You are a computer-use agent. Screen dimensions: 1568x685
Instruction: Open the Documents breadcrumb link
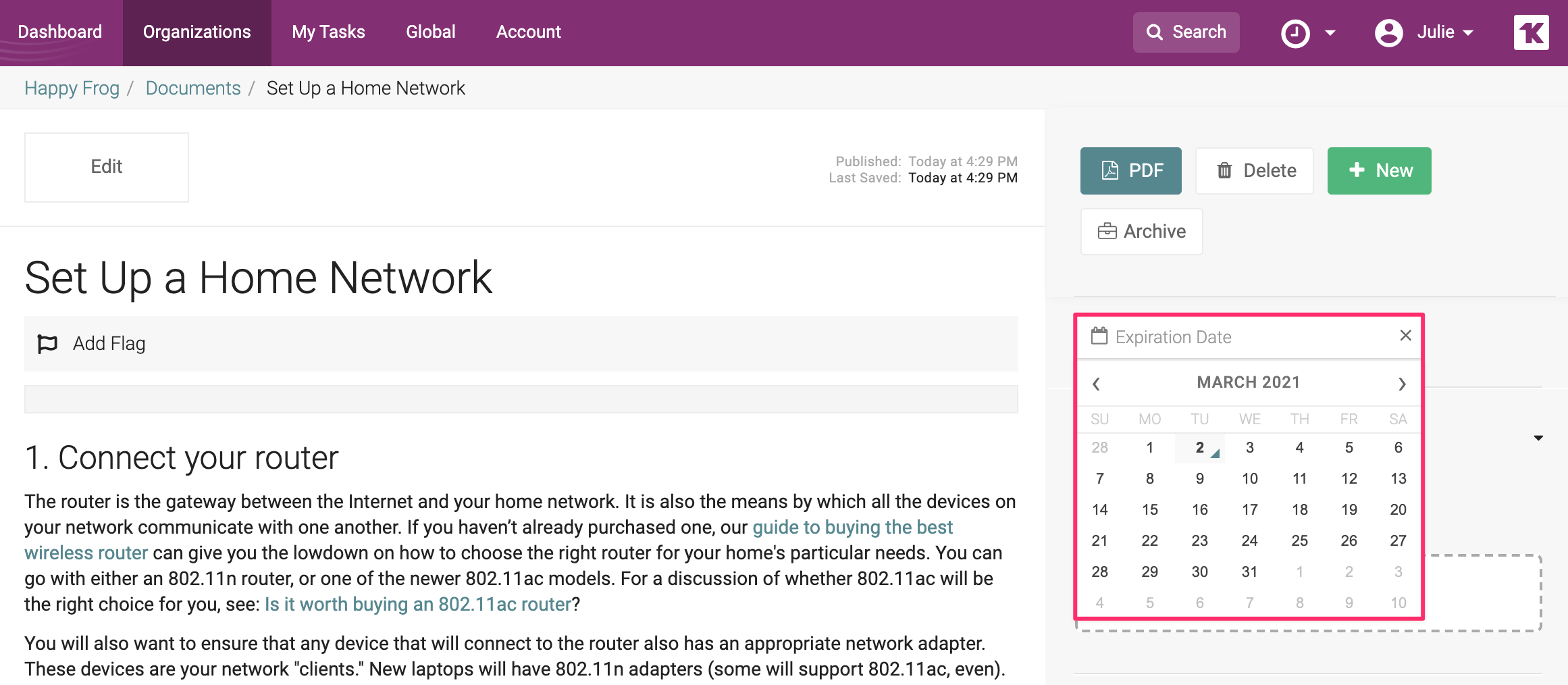(193, 88)
